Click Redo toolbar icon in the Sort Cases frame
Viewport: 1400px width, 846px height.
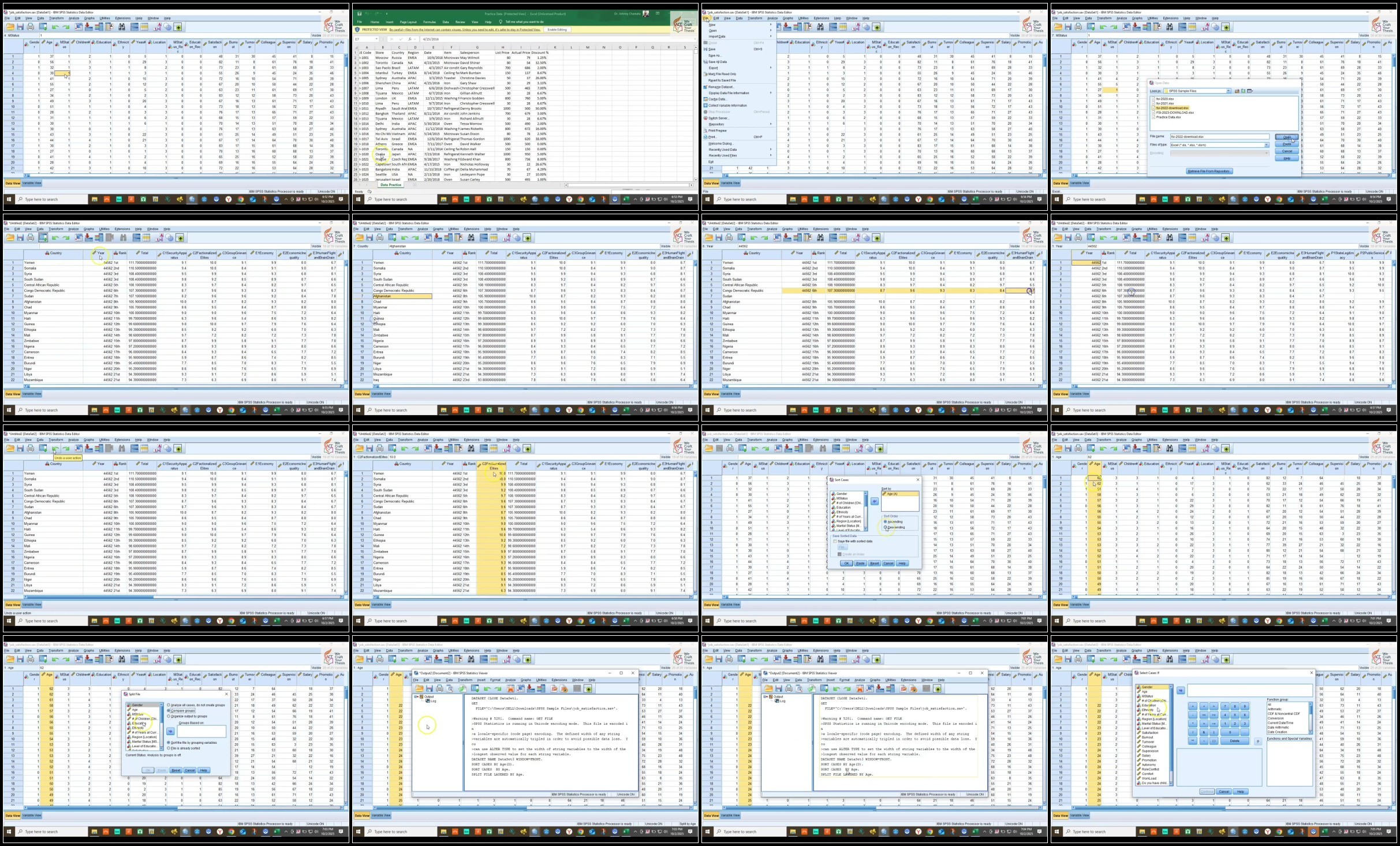click(x=764, y=448)
